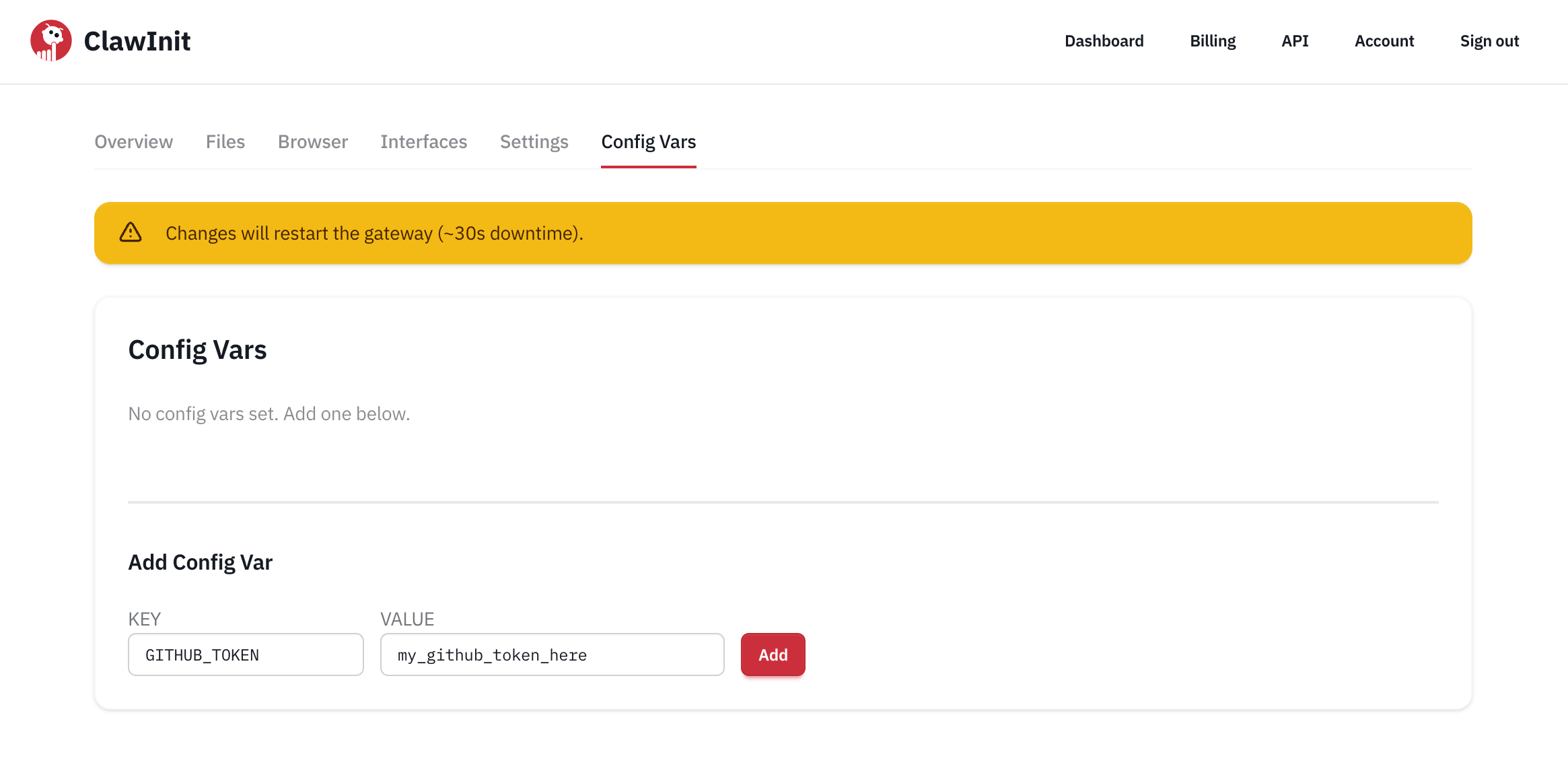Open the Settings tab
The image size is (1568, 773).
[x=534, y=141]
